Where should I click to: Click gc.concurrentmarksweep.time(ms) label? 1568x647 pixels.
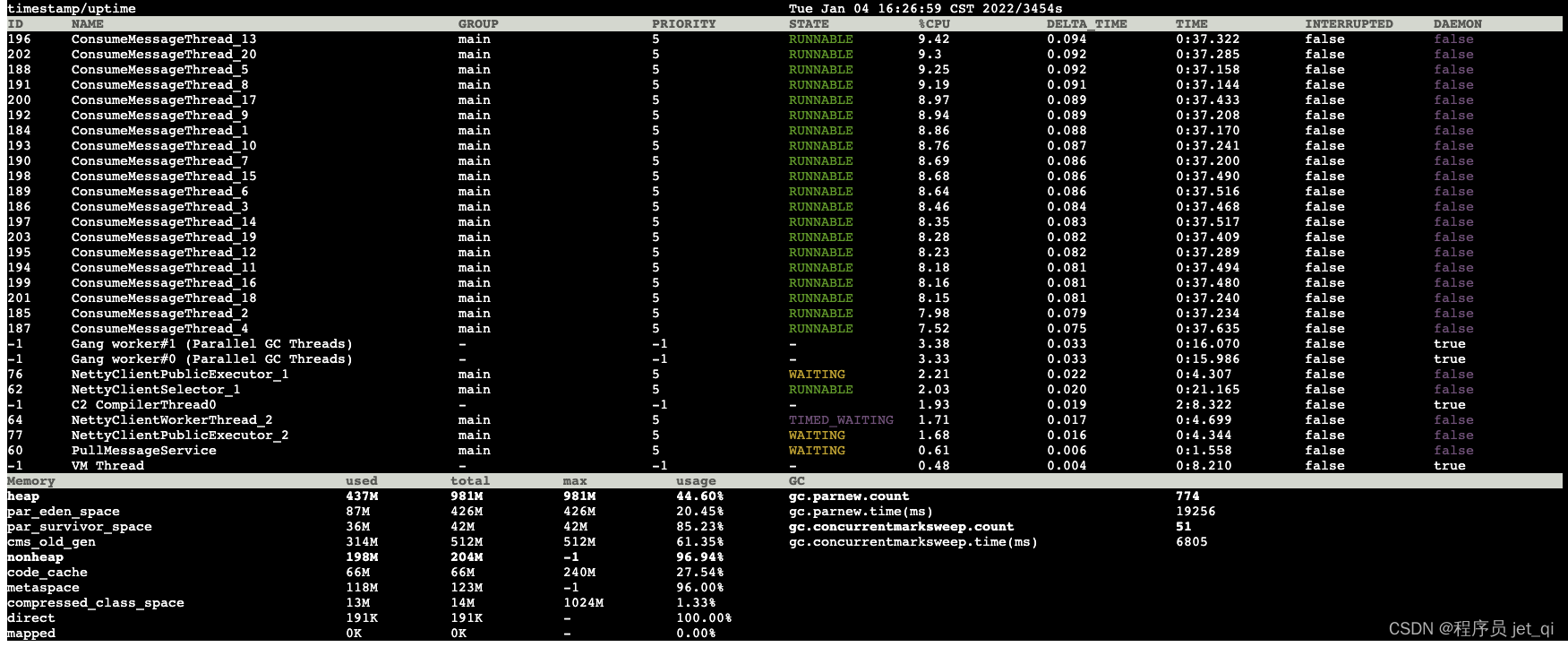click(913, 542)
